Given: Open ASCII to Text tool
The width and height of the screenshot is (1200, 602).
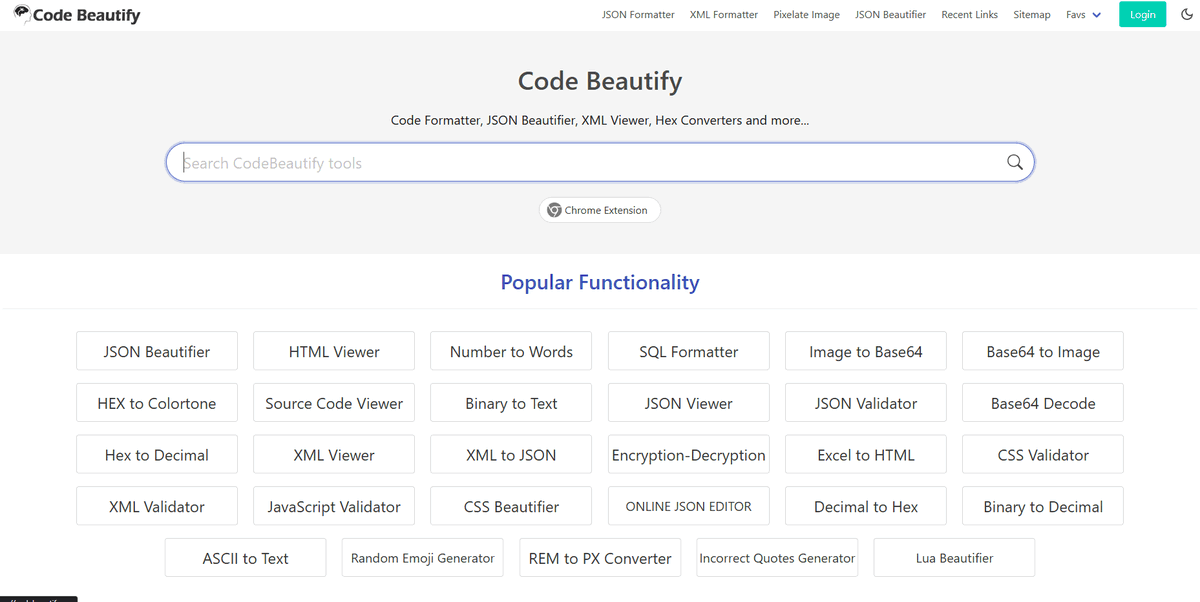Looking at the screenshot, I should (x=246, y=558).
